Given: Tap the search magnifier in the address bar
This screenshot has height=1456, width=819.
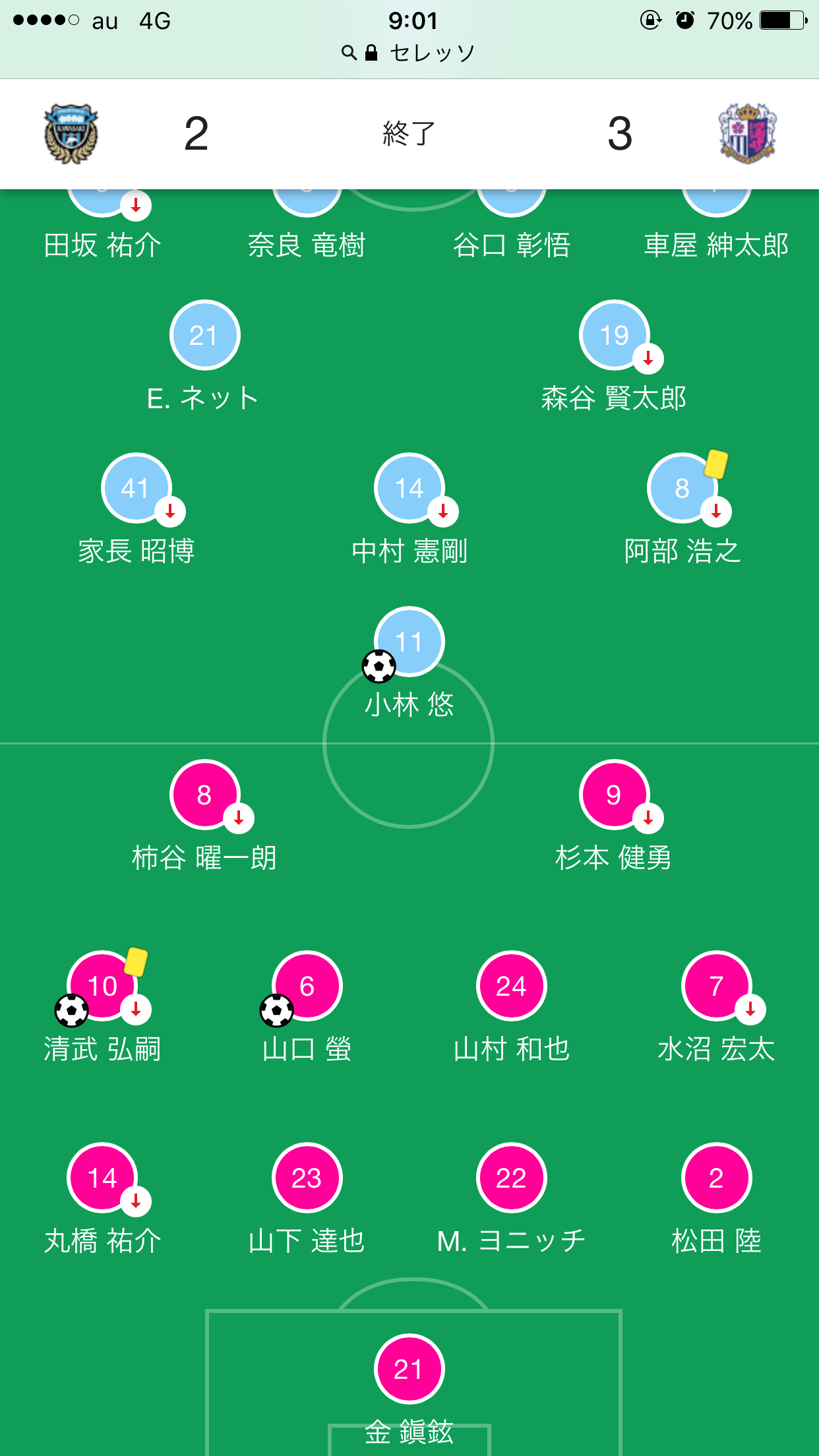Looking at the screenshot, I should [x=349, y=53].
